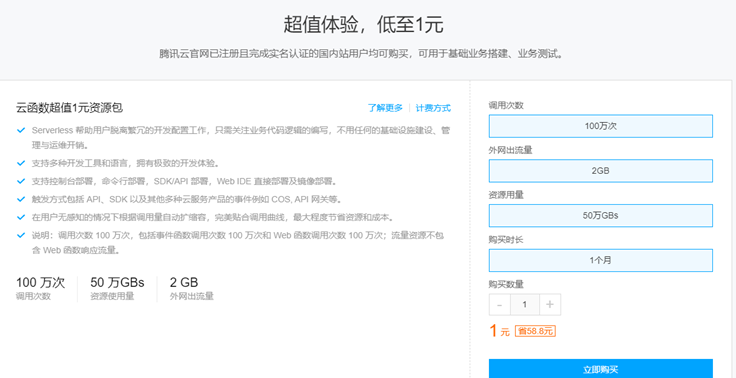Image resolution: width=736 pixels, height=378 pixels.
Task: Click the 外网出流量 label above 2GB
Action: click(510, 150)
